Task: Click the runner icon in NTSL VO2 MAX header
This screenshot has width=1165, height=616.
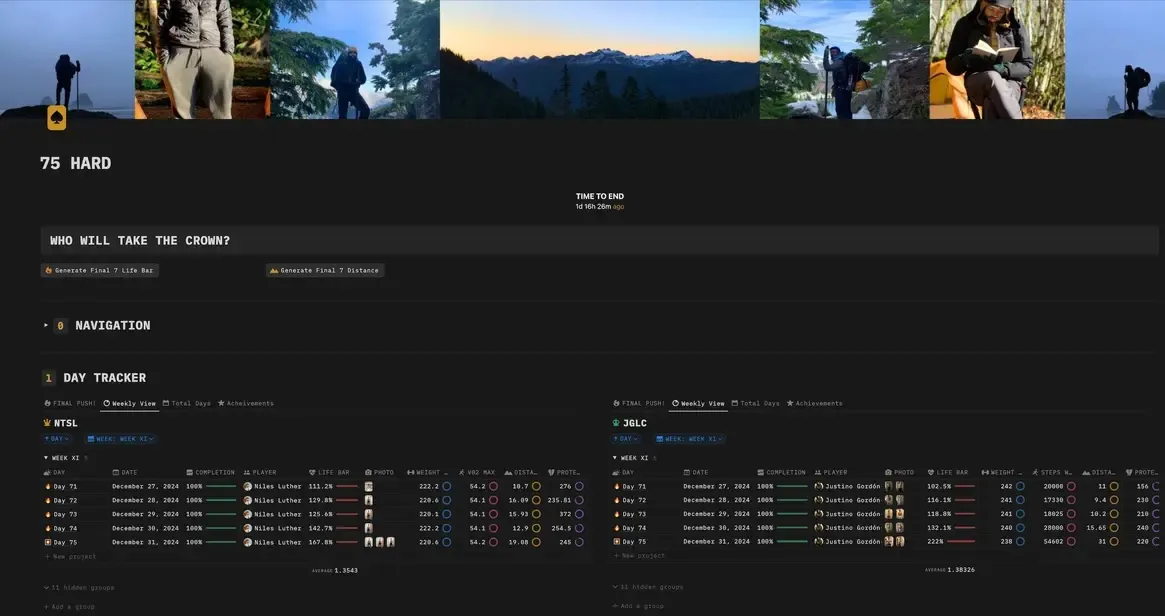Action: [461, 473]
